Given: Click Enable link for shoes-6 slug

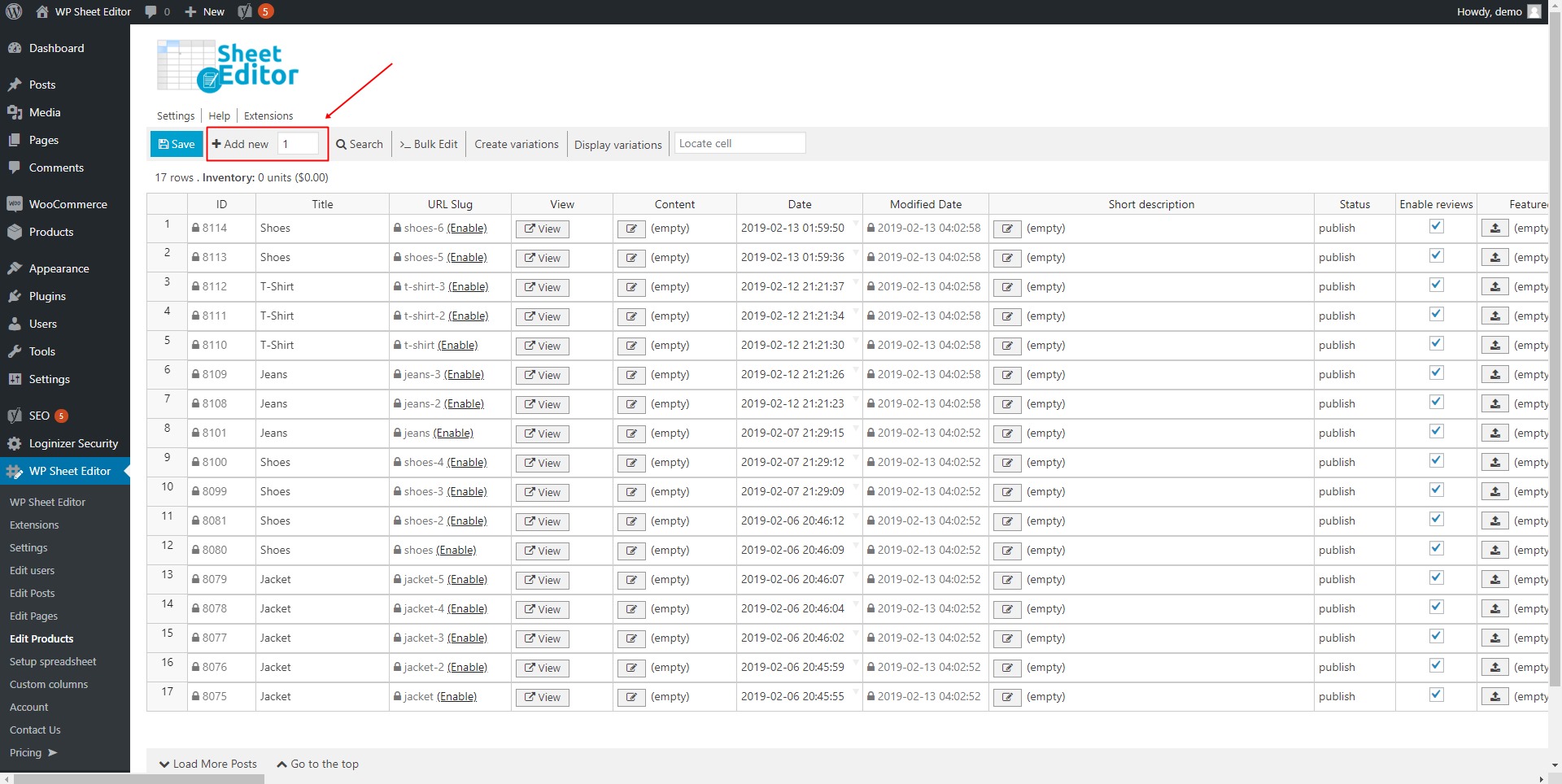Looking at the screenshot, I should tap(467, 228).
